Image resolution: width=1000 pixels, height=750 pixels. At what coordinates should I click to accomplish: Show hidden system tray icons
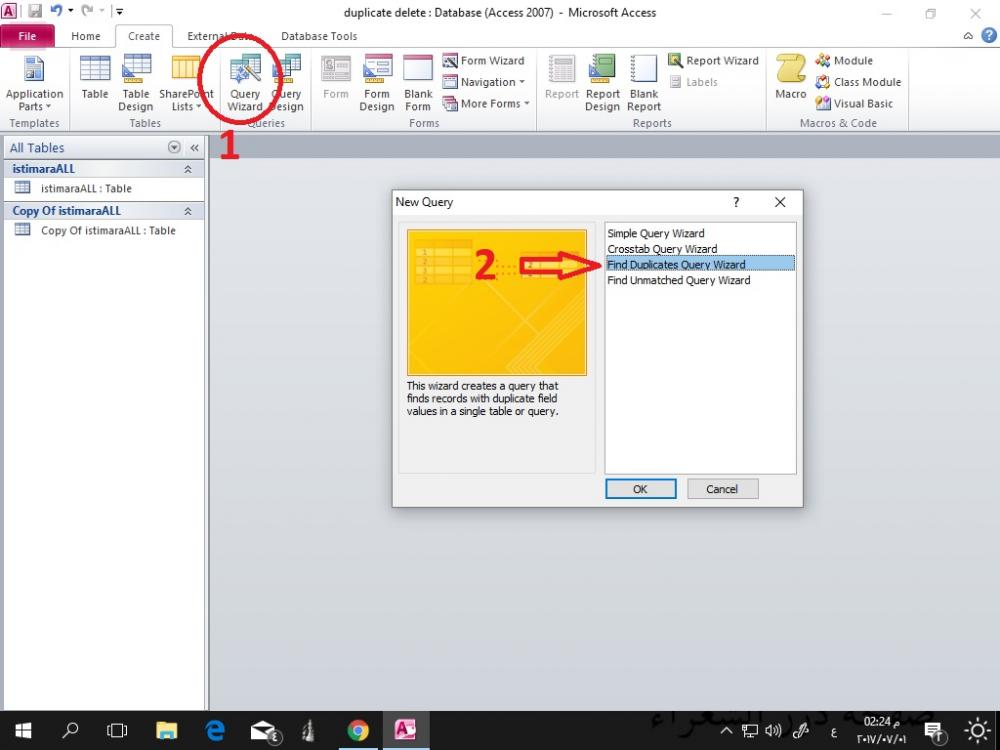click(x=726, y=731)
